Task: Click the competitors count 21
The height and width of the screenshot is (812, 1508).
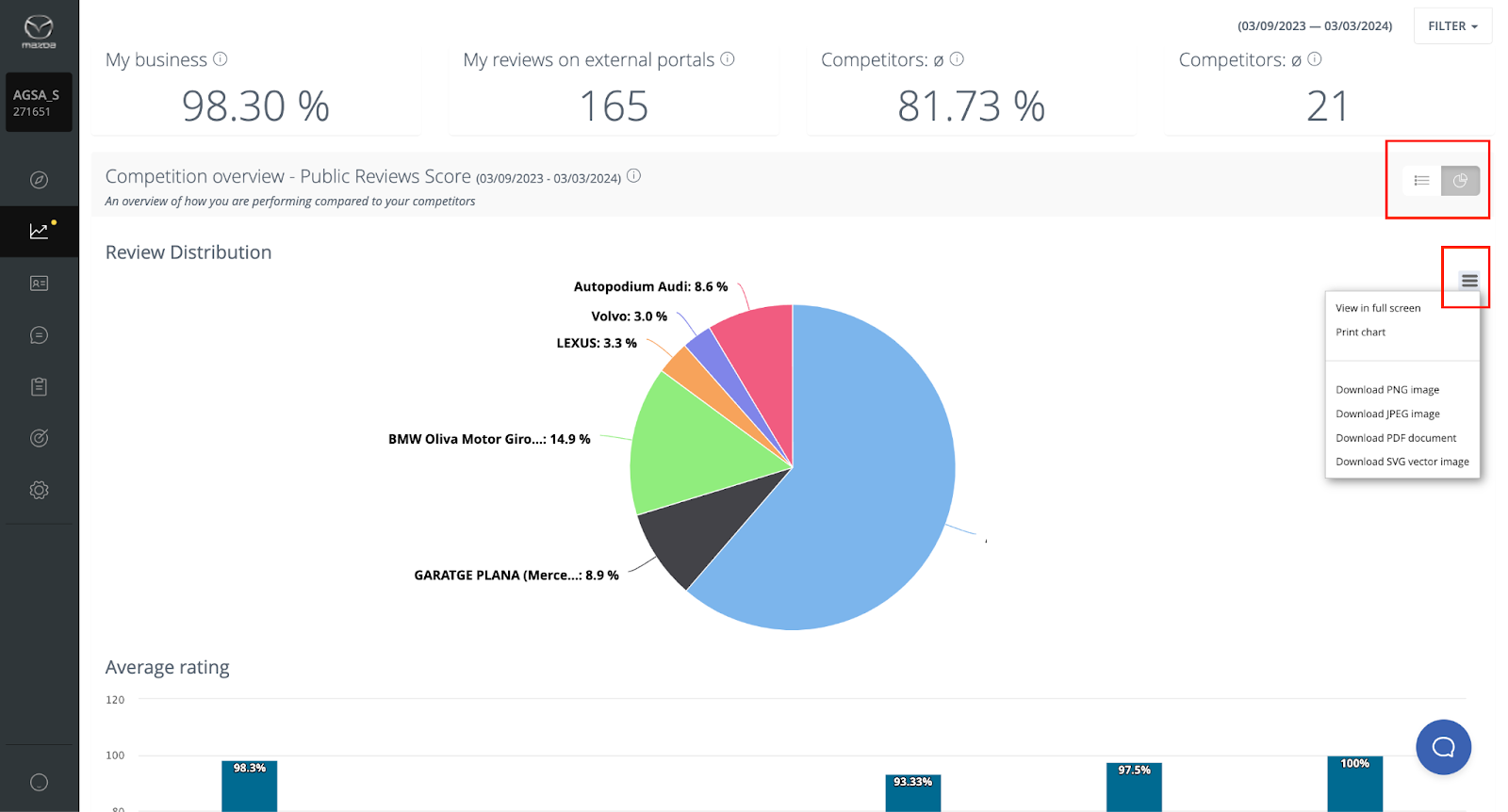Action: click(x=1327, y=106)
